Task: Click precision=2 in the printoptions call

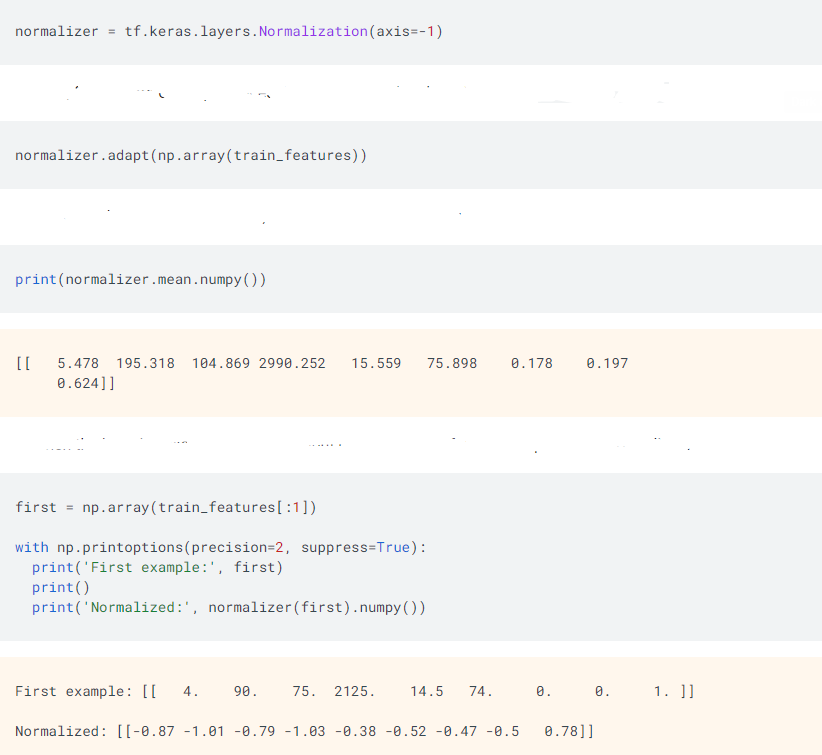Action: click(x=238, y=547)
